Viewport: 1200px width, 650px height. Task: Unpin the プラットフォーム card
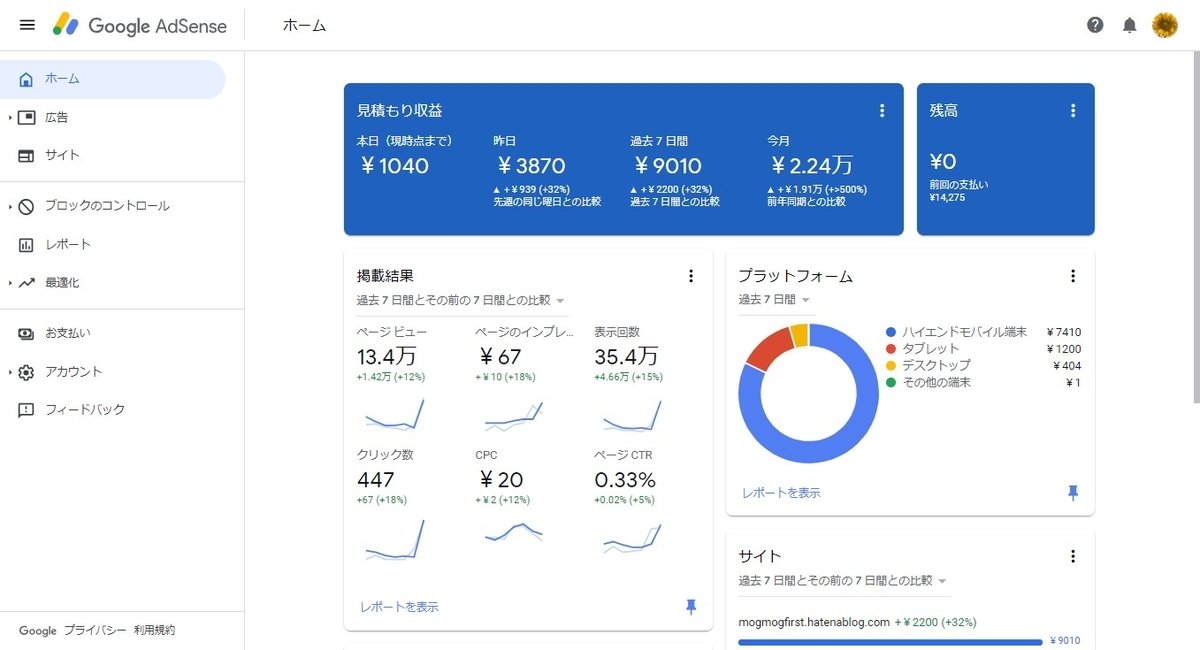[1072, 492]
